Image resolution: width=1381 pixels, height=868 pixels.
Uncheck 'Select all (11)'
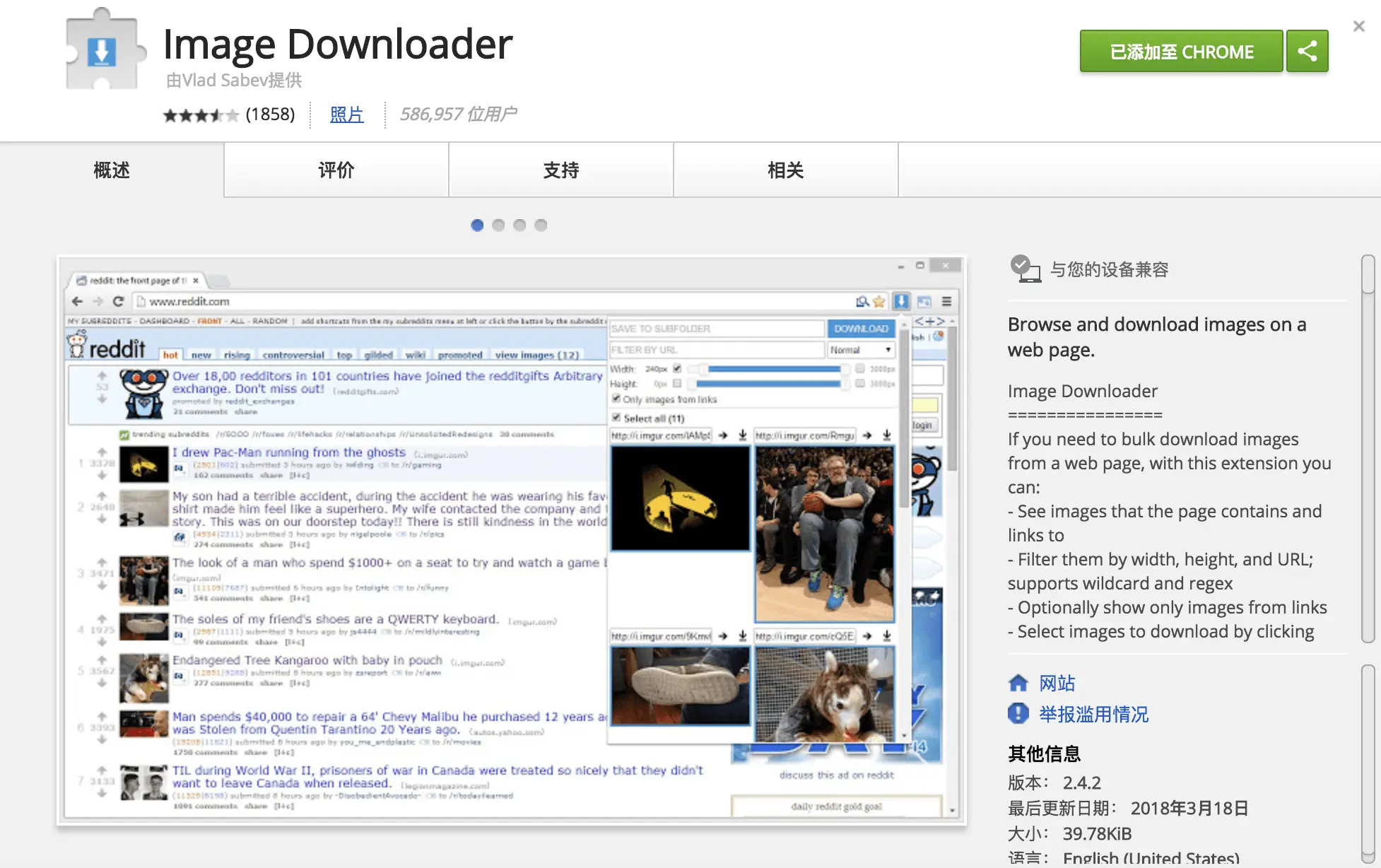616,418
